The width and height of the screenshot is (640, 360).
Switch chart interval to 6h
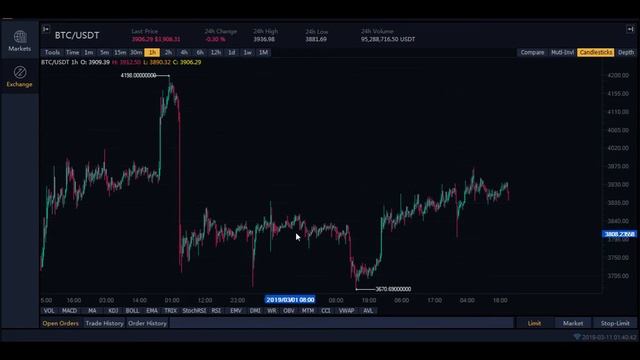click(x=200, y=53)
